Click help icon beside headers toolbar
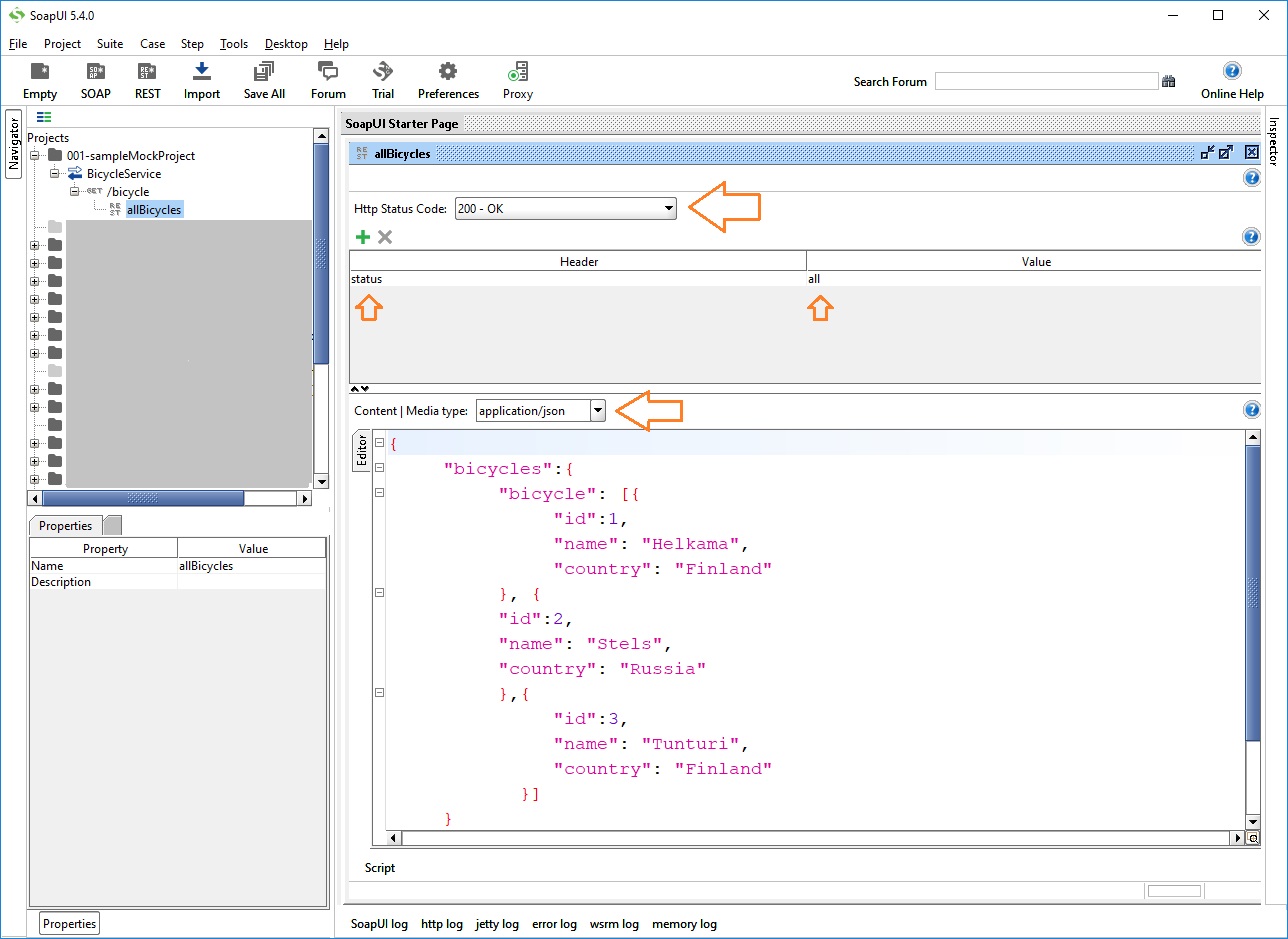The height and width of the screenshot is (939, 1288). pos(1250,237)
